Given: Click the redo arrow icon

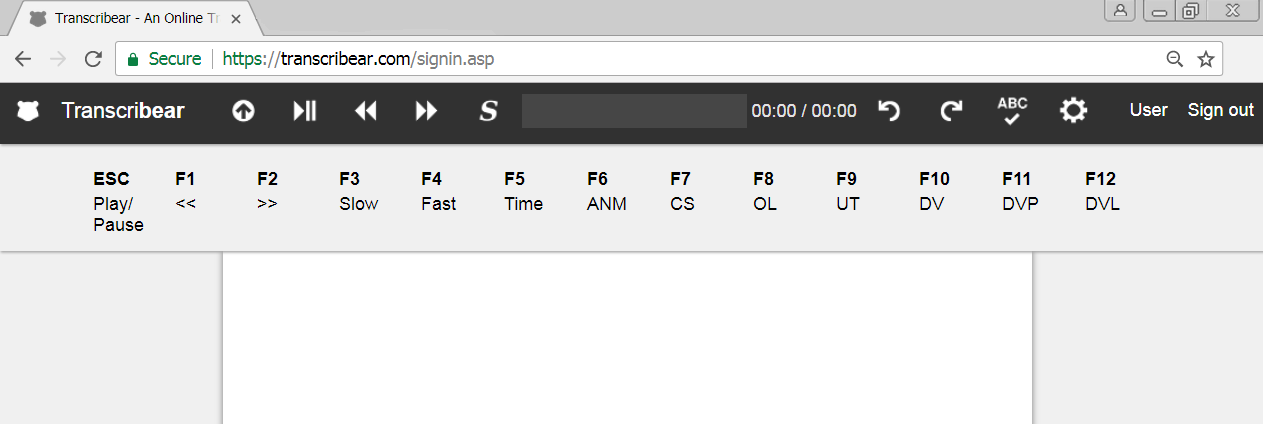Looking at the screenshot, I should click(x=951, y=111).
